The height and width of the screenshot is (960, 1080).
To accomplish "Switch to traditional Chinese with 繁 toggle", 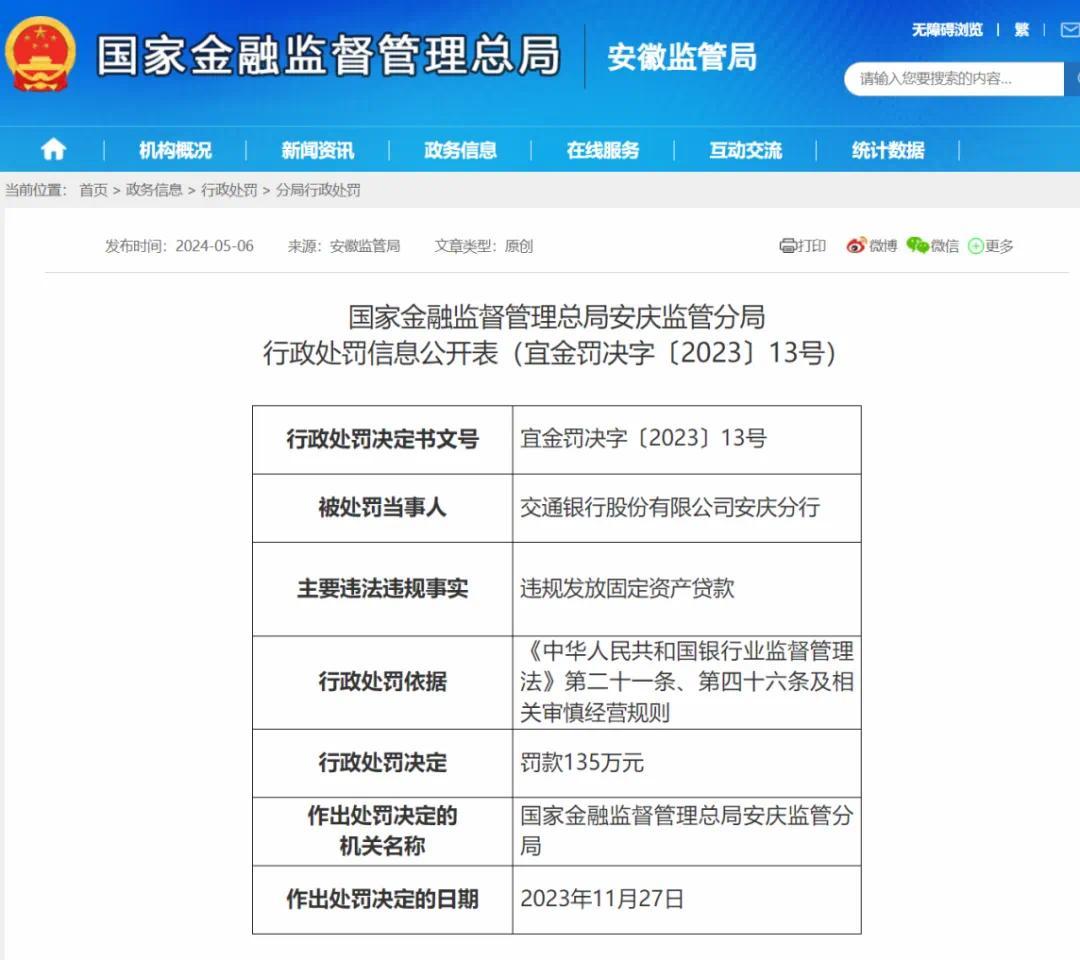I will [x=1022, y=30].
